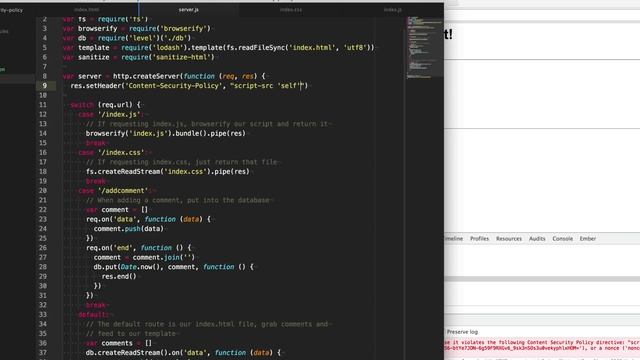Click line number 9 in the gutter
Screen dimensions: 640x360
click(x=44, y=86)
